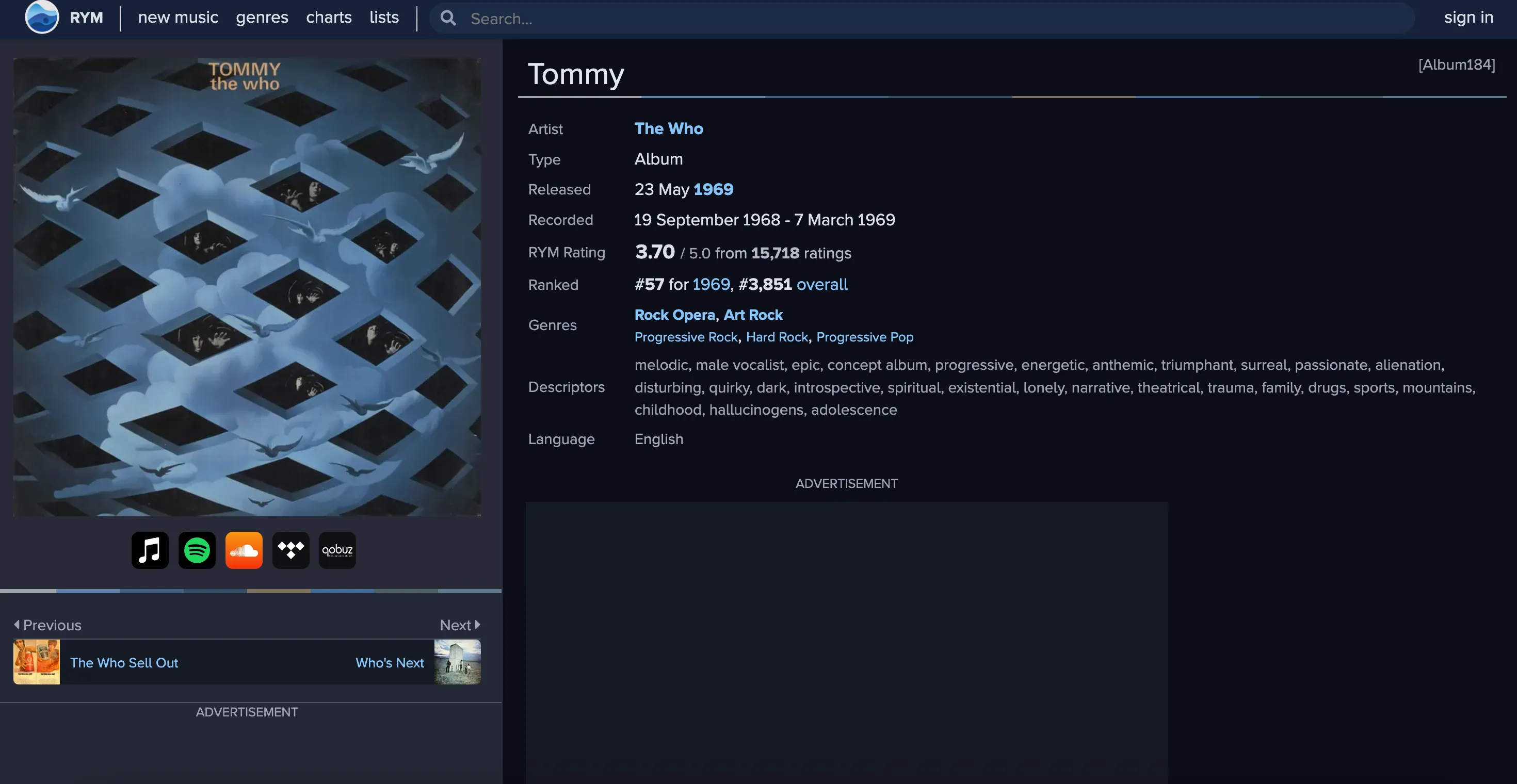Click the sign in button
Image resolution: width=1517 pixels, height=784 pixels.
(x=1467, y=17)
